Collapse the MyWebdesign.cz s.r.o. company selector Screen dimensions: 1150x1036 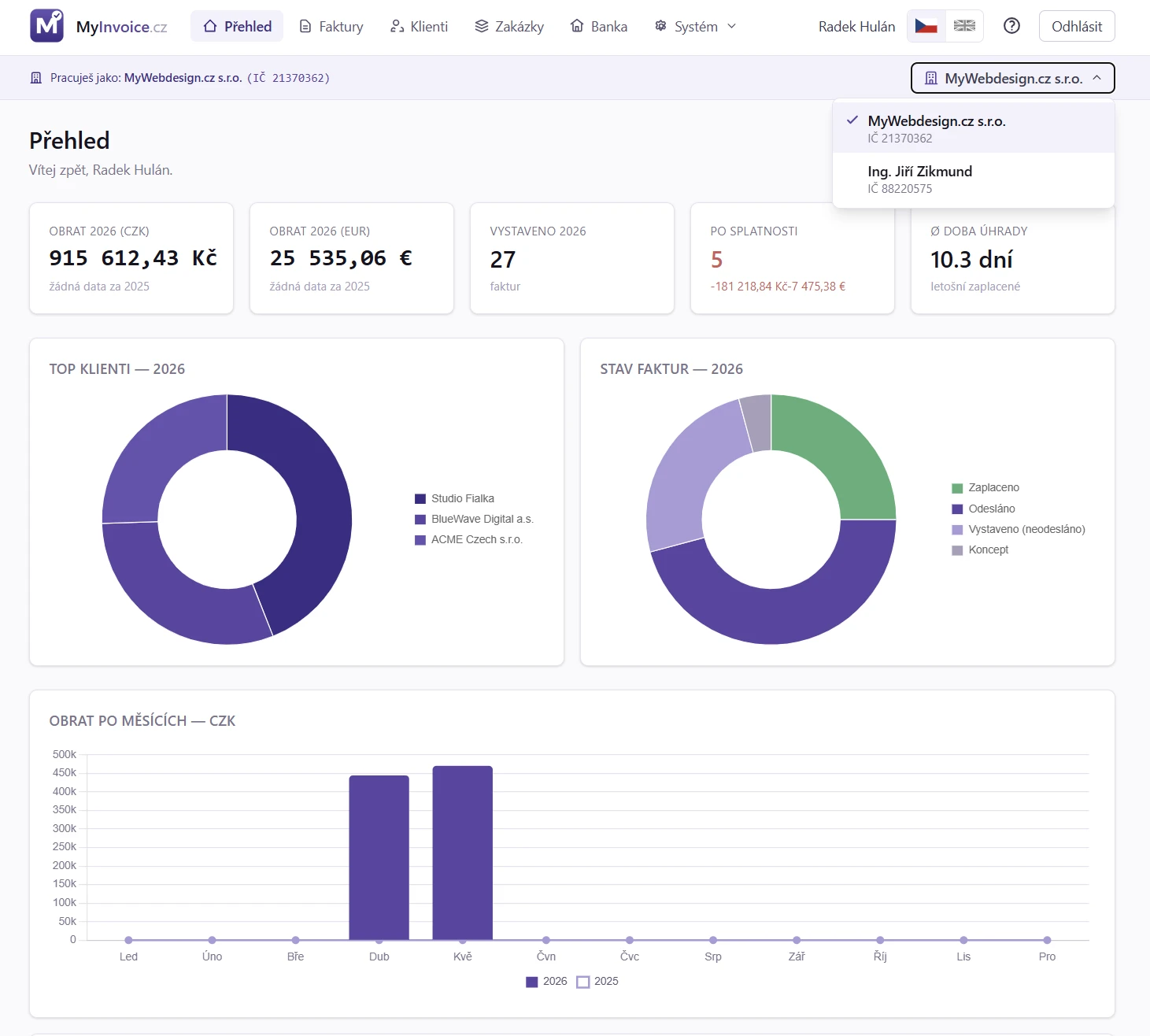[1012, 78]
